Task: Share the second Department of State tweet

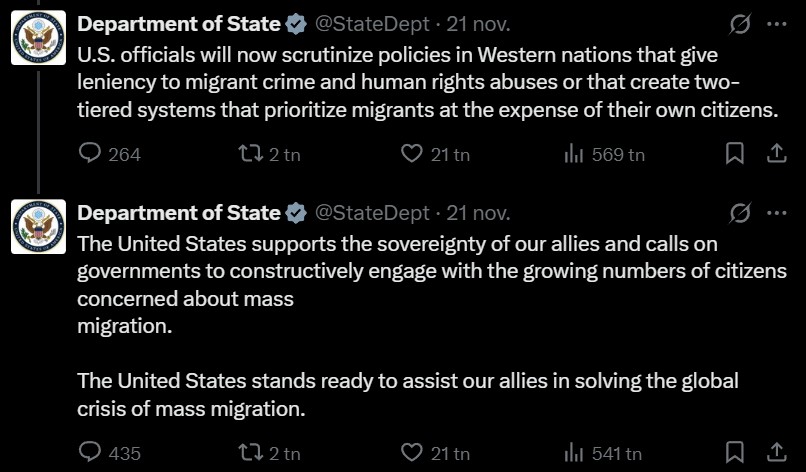Action: point(775,453)
